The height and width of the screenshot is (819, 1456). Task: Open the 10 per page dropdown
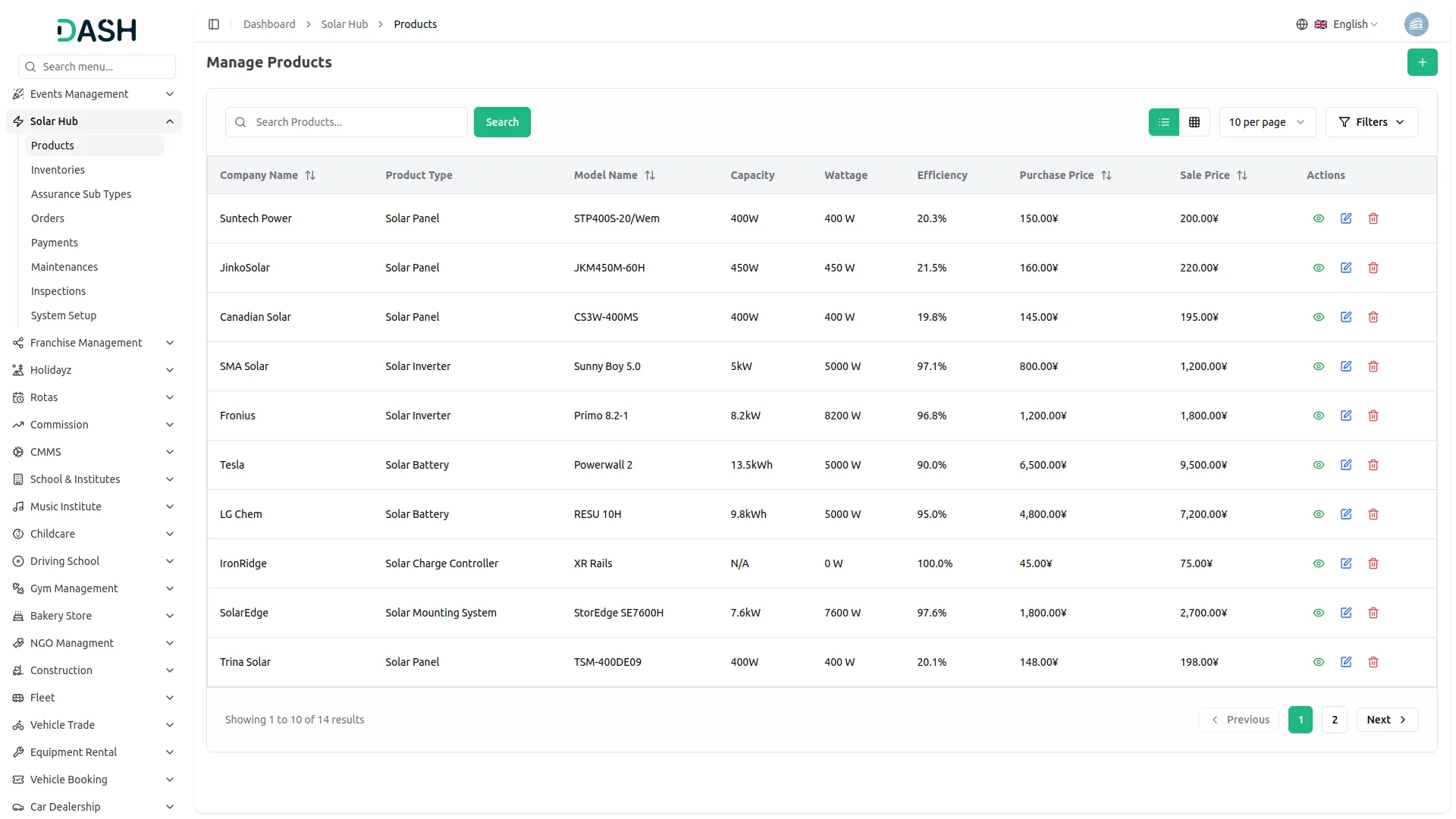click(x=1266, y=122)
